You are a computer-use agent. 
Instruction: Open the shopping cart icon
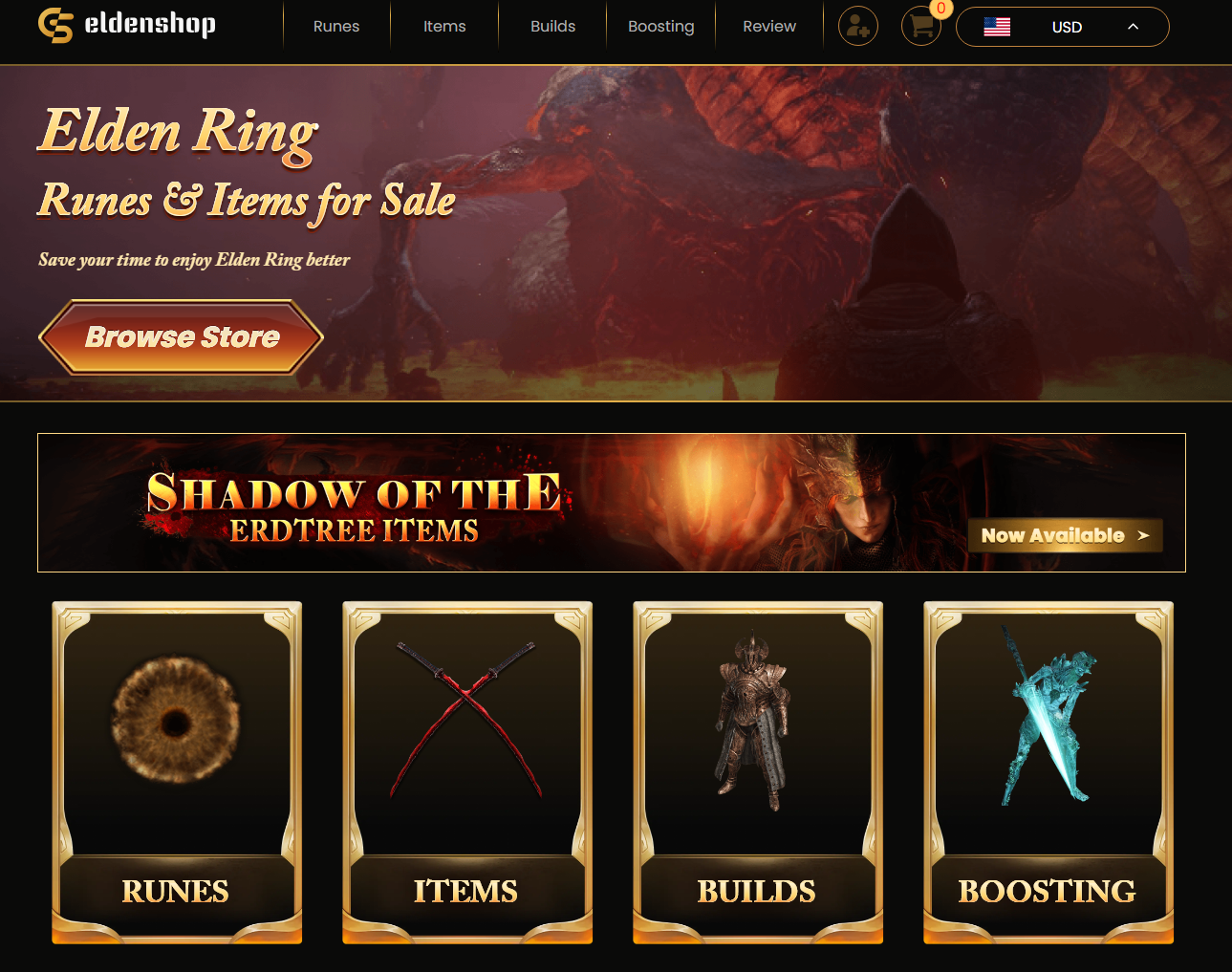coord(921,26)
